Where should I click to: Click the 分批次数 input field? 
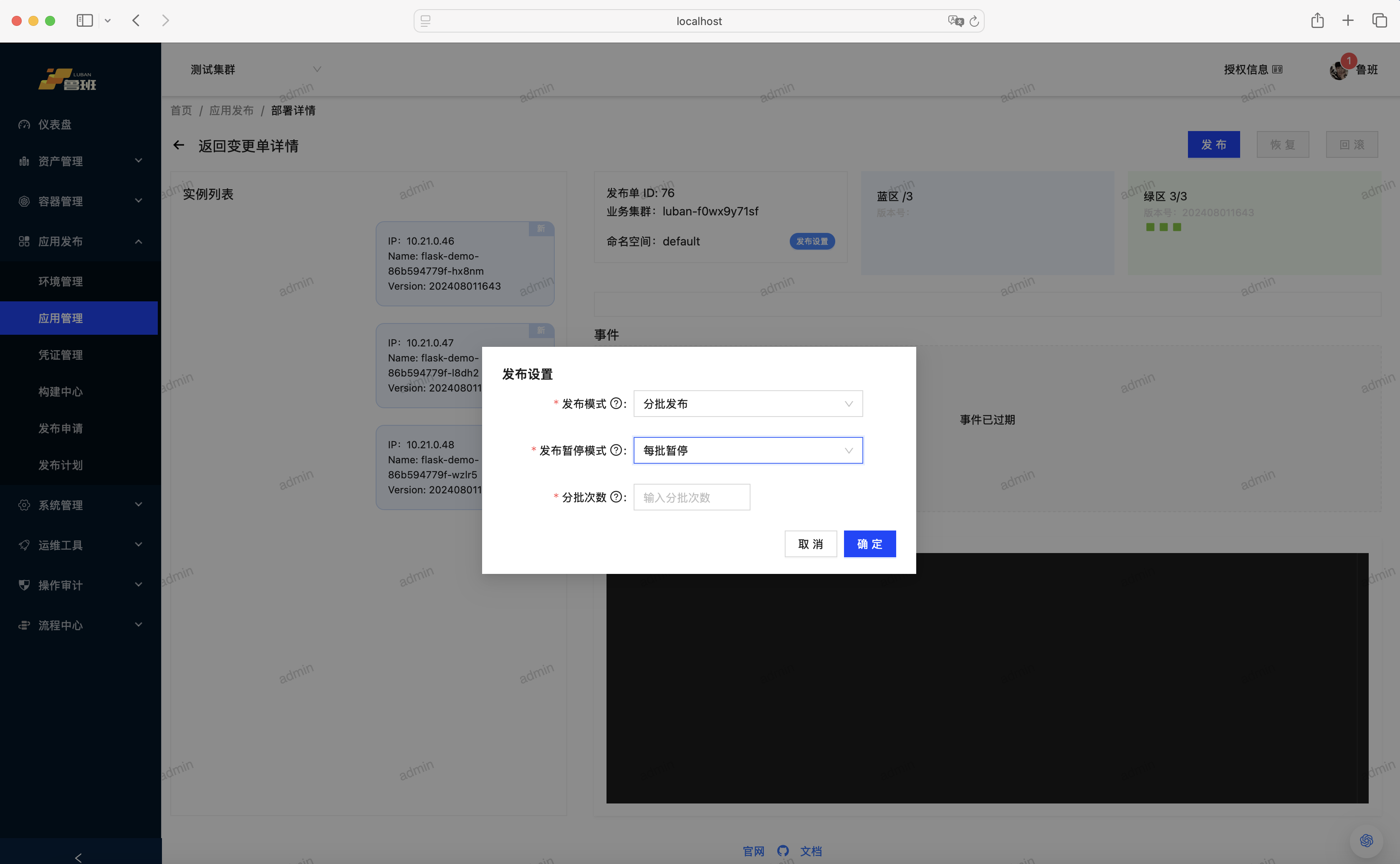[691, 497]
